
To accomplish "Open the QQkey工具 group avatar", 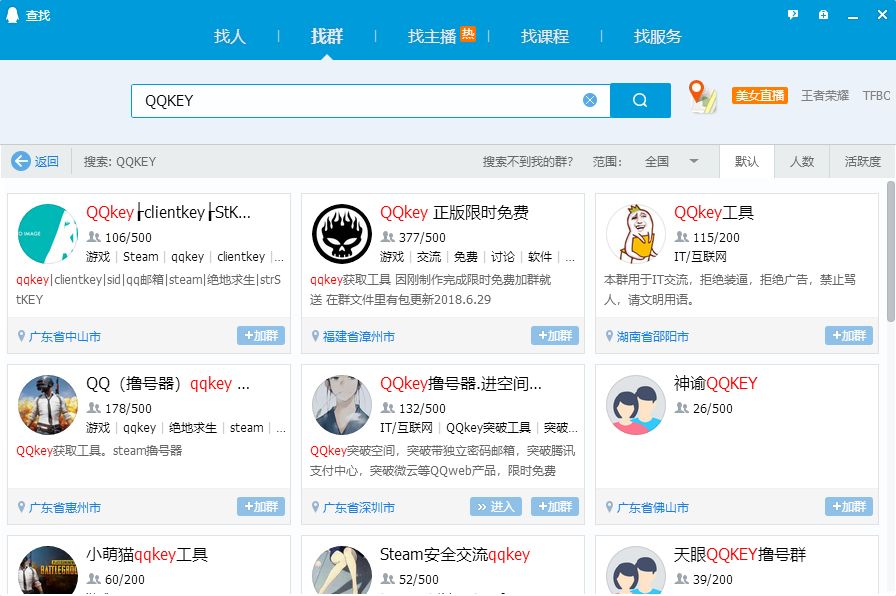I will click(x=635, y=233).
